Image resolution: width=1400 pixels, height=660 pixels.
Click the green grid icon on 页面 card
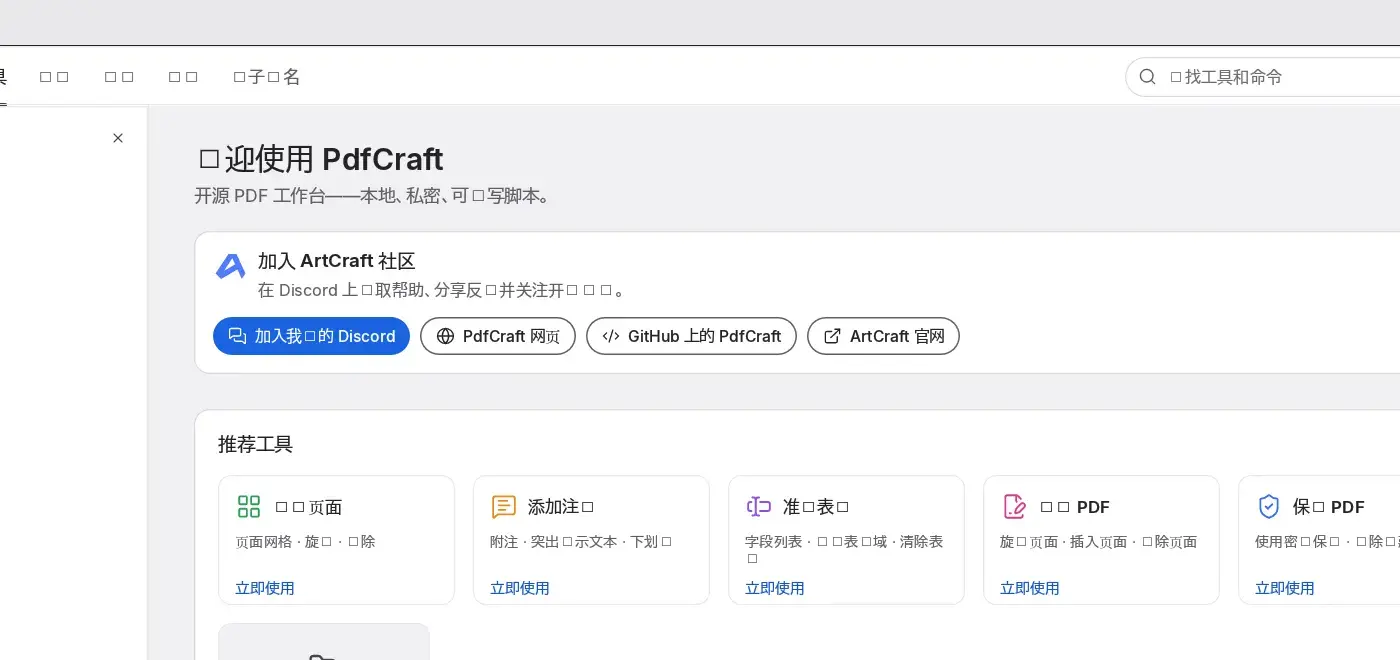click(x=249, y=507)
